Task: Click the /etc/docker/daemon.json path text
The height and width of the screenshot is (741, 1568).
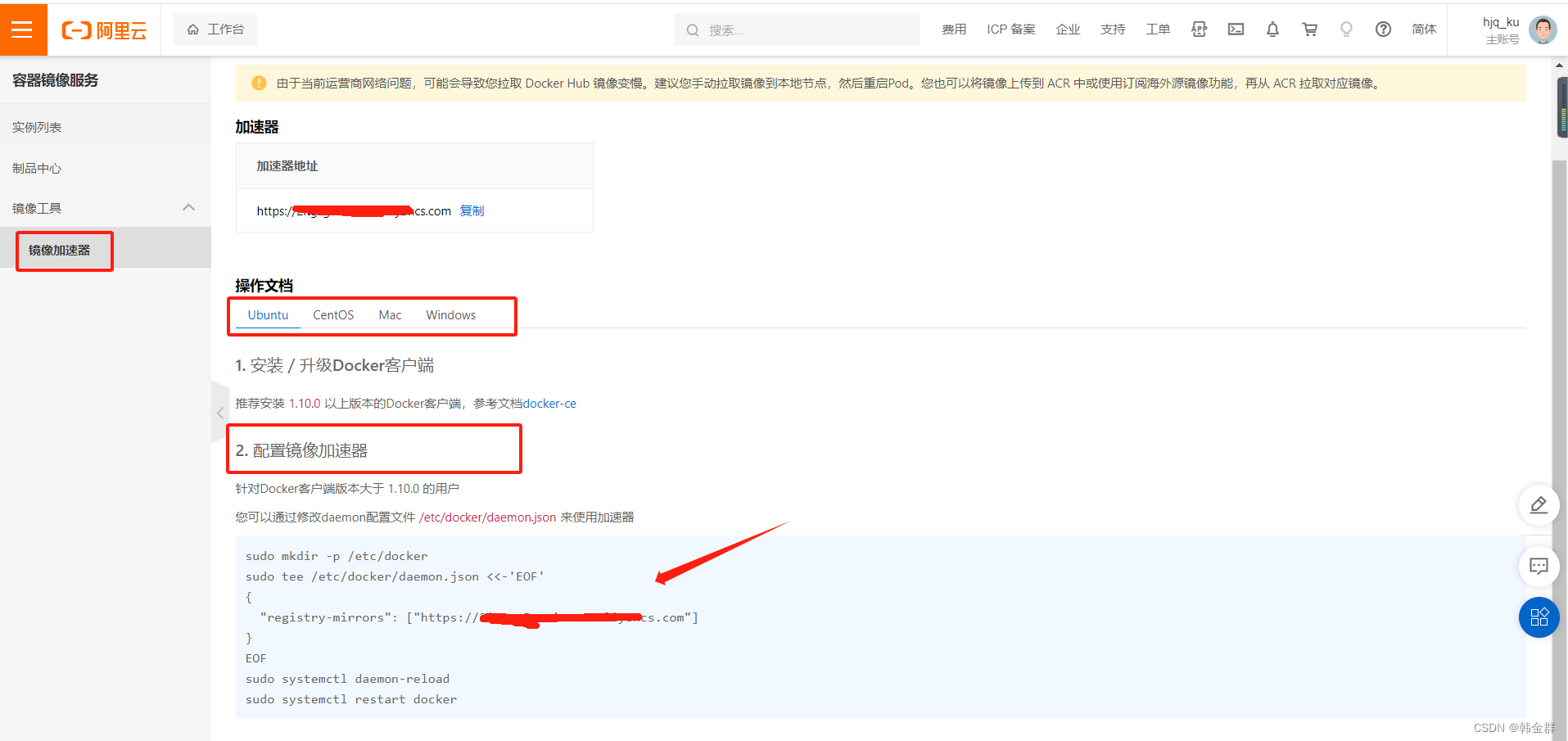Action: pos(487,517)
